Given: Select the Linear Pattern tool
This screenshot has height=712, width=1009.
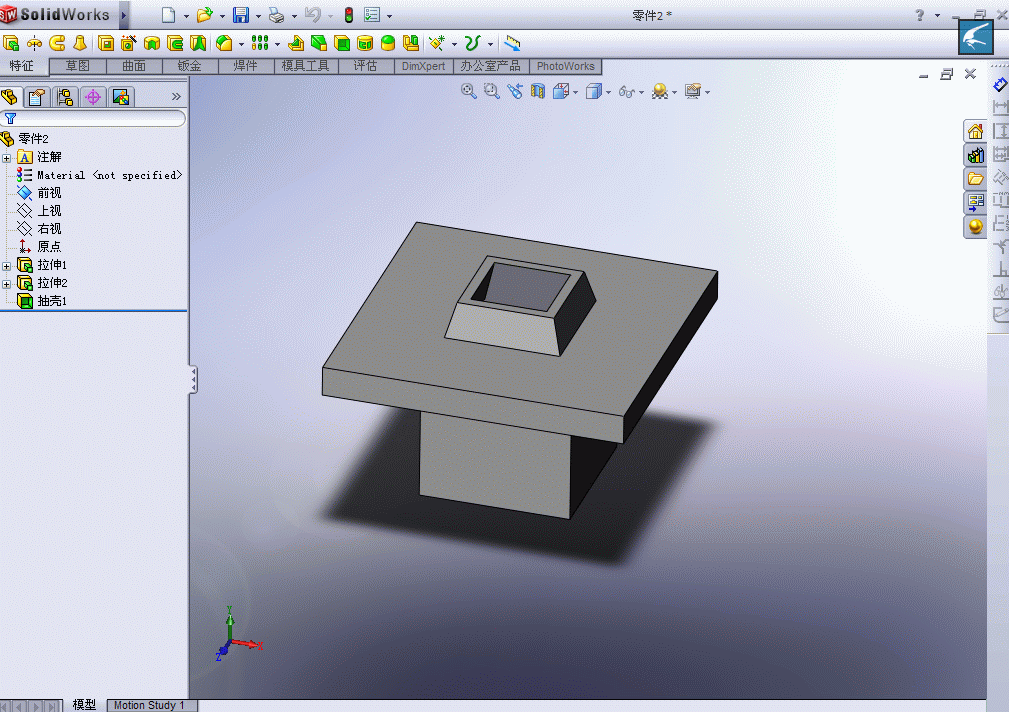Looking at the screenshot, I should (x=260, y=43).
